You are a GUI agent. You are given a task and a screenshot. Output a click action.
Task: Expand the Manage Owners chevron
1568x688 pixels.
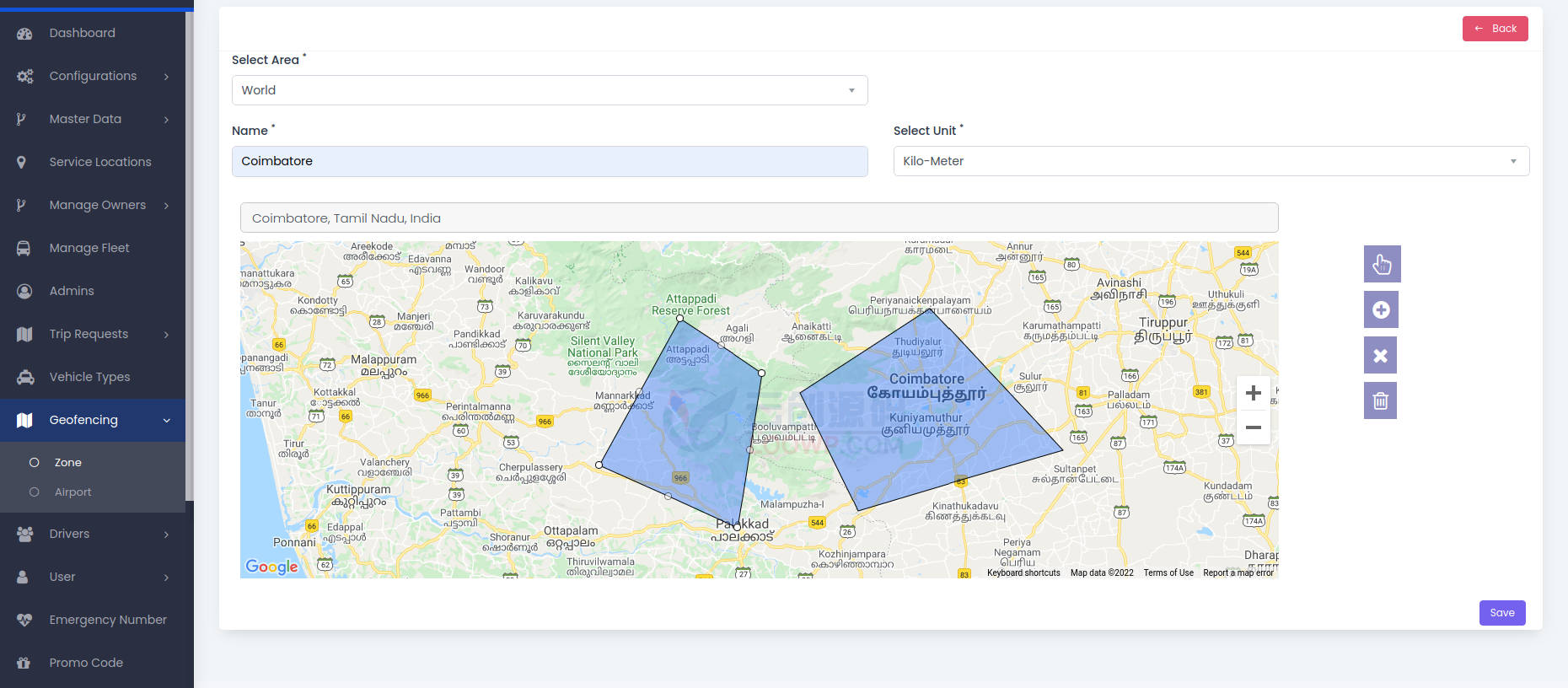166,206
